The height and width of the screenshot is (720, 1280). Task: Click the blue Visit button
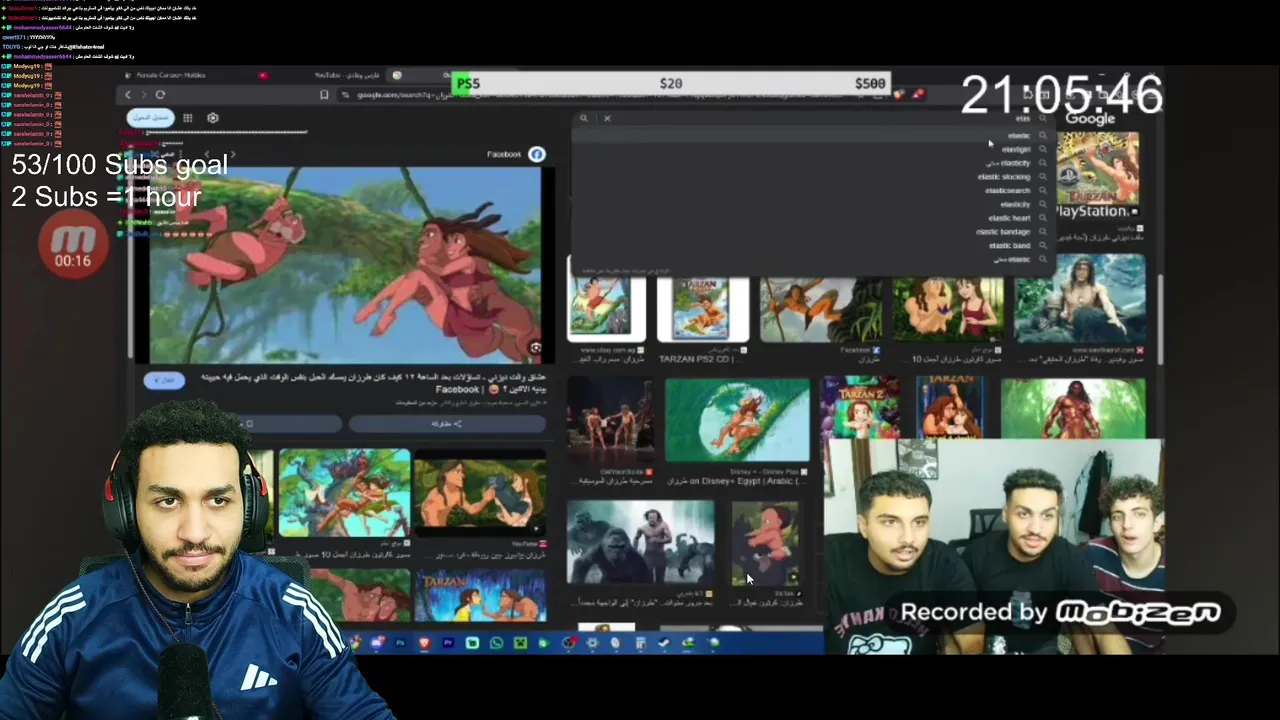click(164, 380)
